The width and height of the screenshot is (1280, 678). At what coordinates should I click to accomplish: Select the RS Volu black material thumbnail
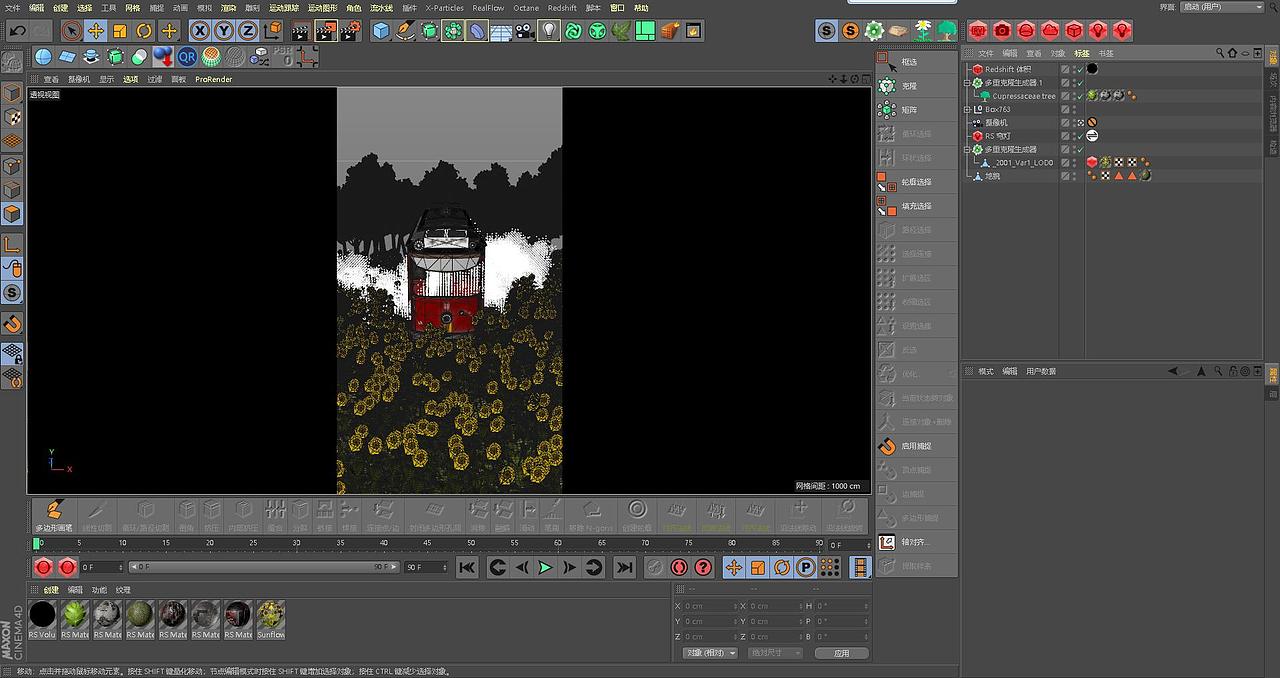tap(42, 618)
